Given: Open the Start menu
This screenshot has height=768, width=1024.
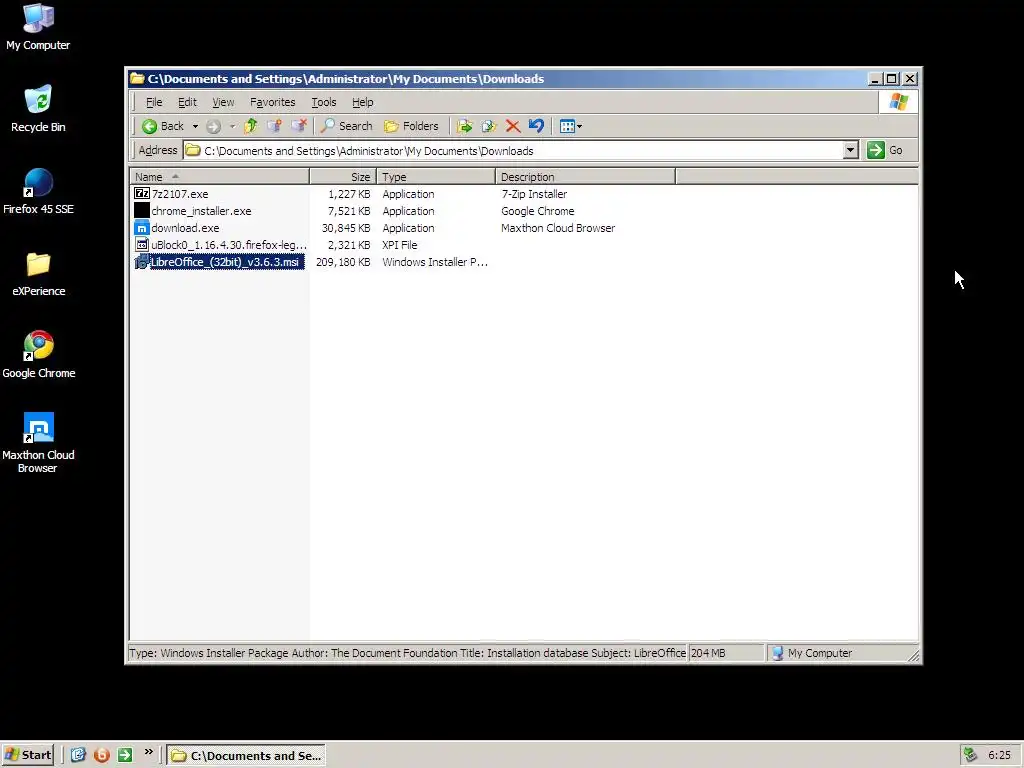Looking at the screenshot, I should [x=28, y=755].
